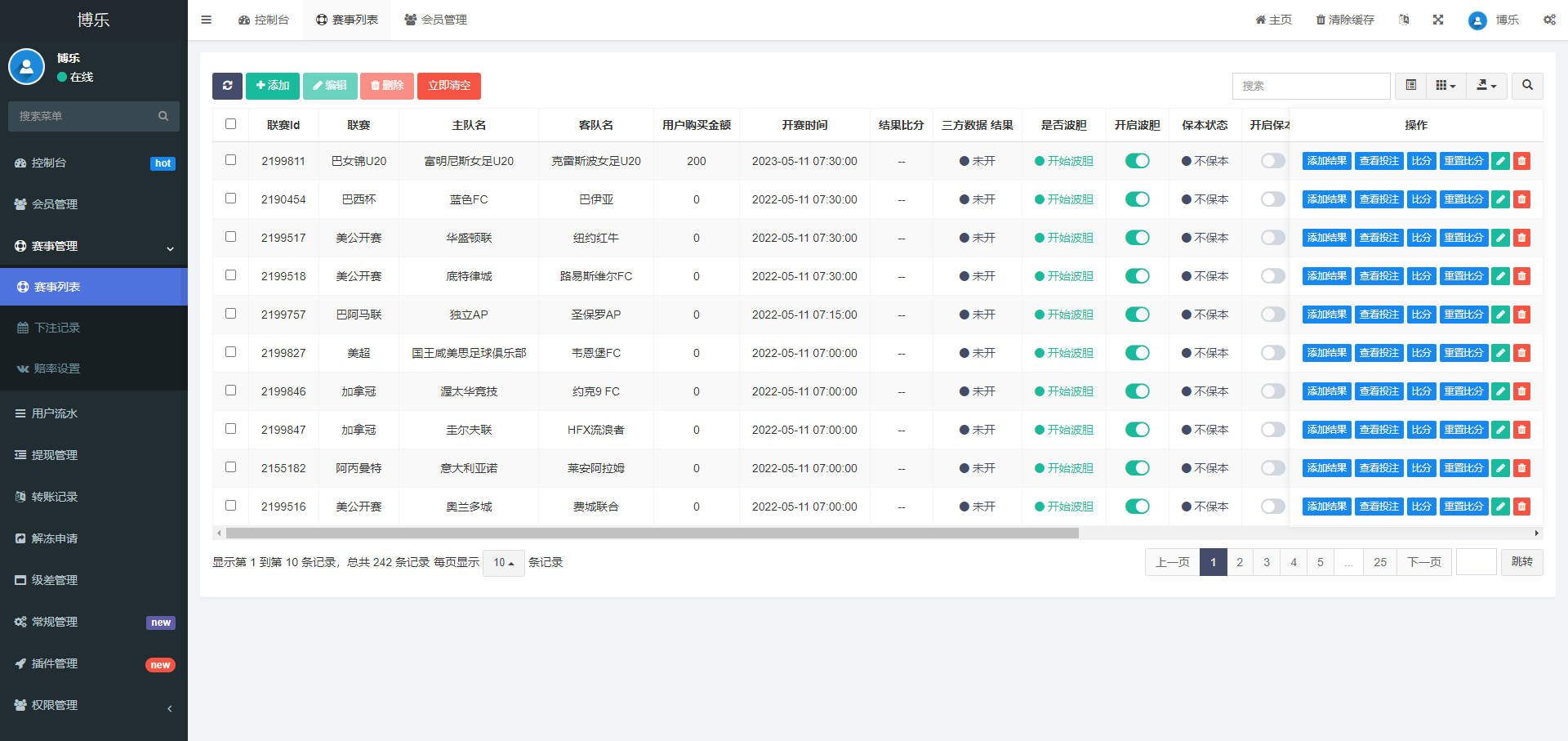Click the red trash icon for match 2190454
The height and width of the screenshot is (741, 1568).
(x=1521, y=199)
